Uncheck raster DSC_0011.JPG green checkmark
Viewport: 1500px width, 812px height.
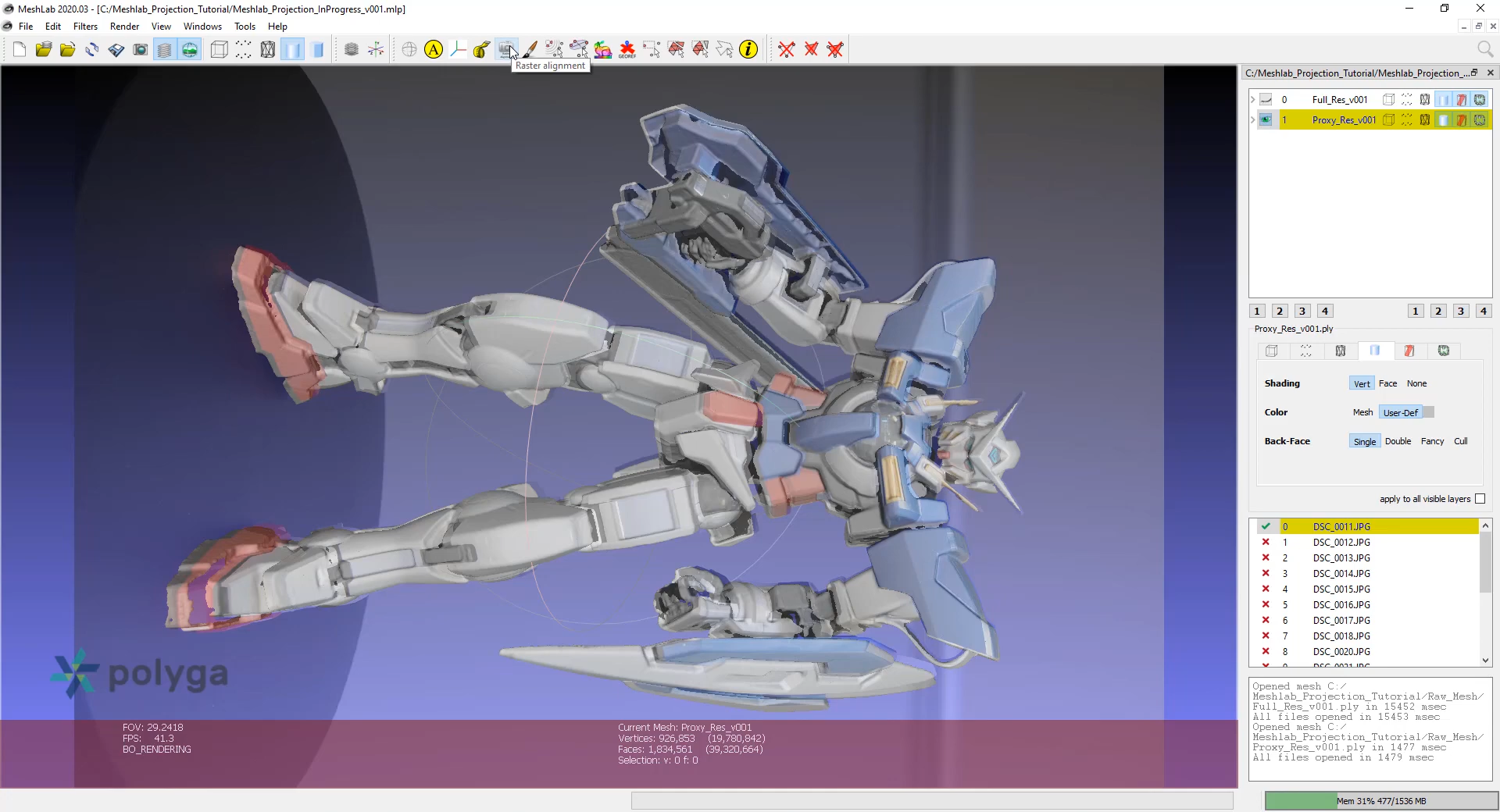coord(1266,527)
